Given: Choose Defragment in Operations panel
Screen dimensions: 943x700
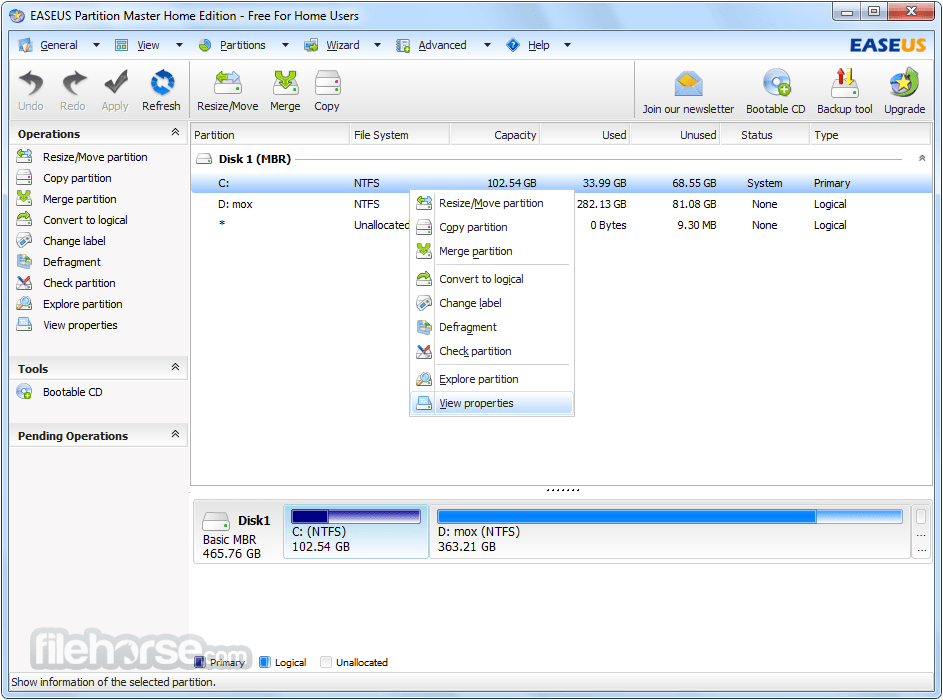Looking at the screenshot, I should (x=72, y=262).
